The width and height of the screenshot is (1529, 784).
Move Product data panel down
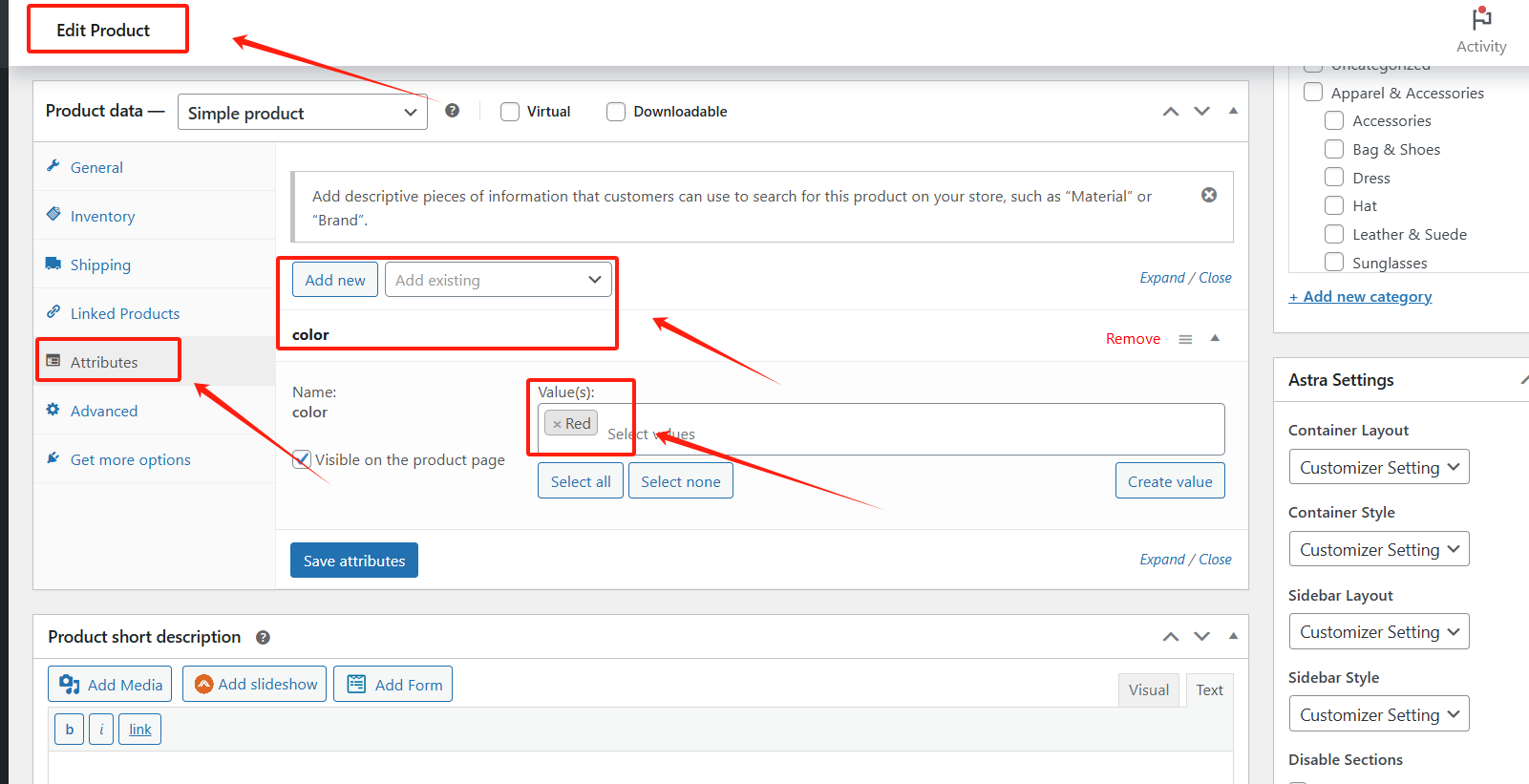tap(1202, 112)
